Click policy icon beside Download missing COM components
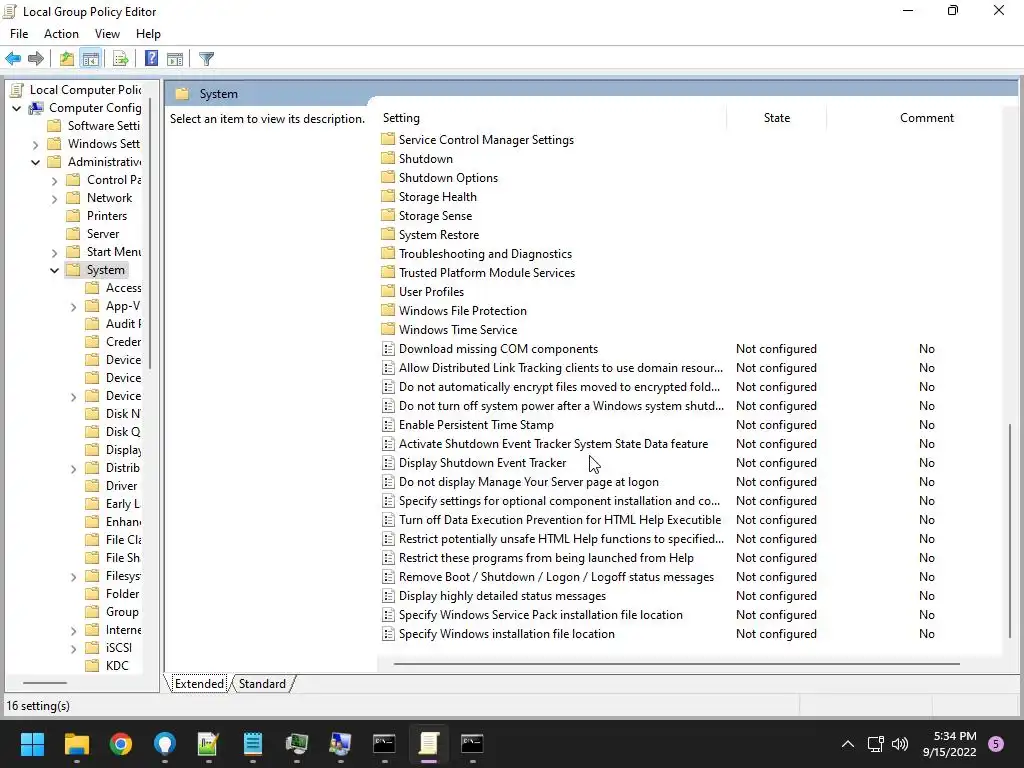1024x768 pixels. point(388,349)
